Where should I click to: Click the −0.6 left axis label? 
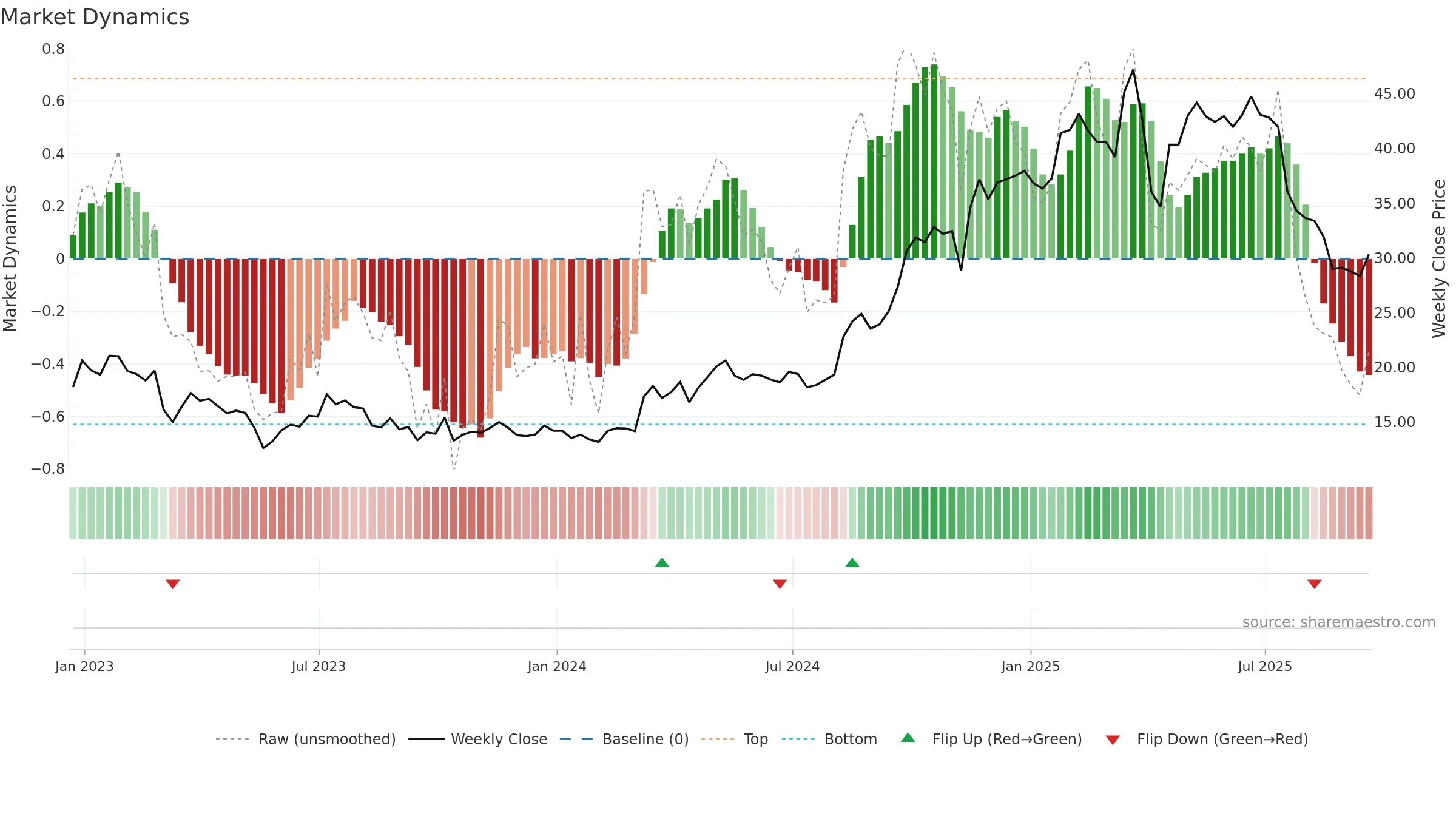(x=48, y=417)
